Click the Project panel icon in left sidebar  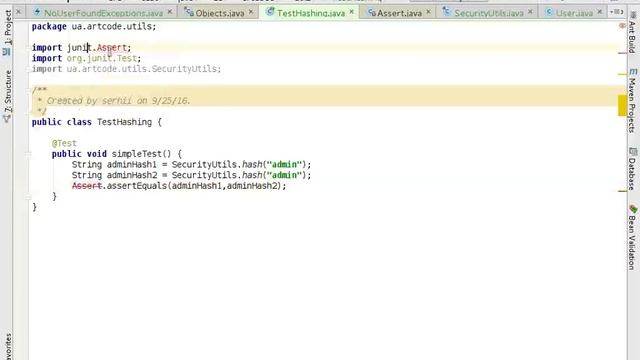click(x=7, y=52)
